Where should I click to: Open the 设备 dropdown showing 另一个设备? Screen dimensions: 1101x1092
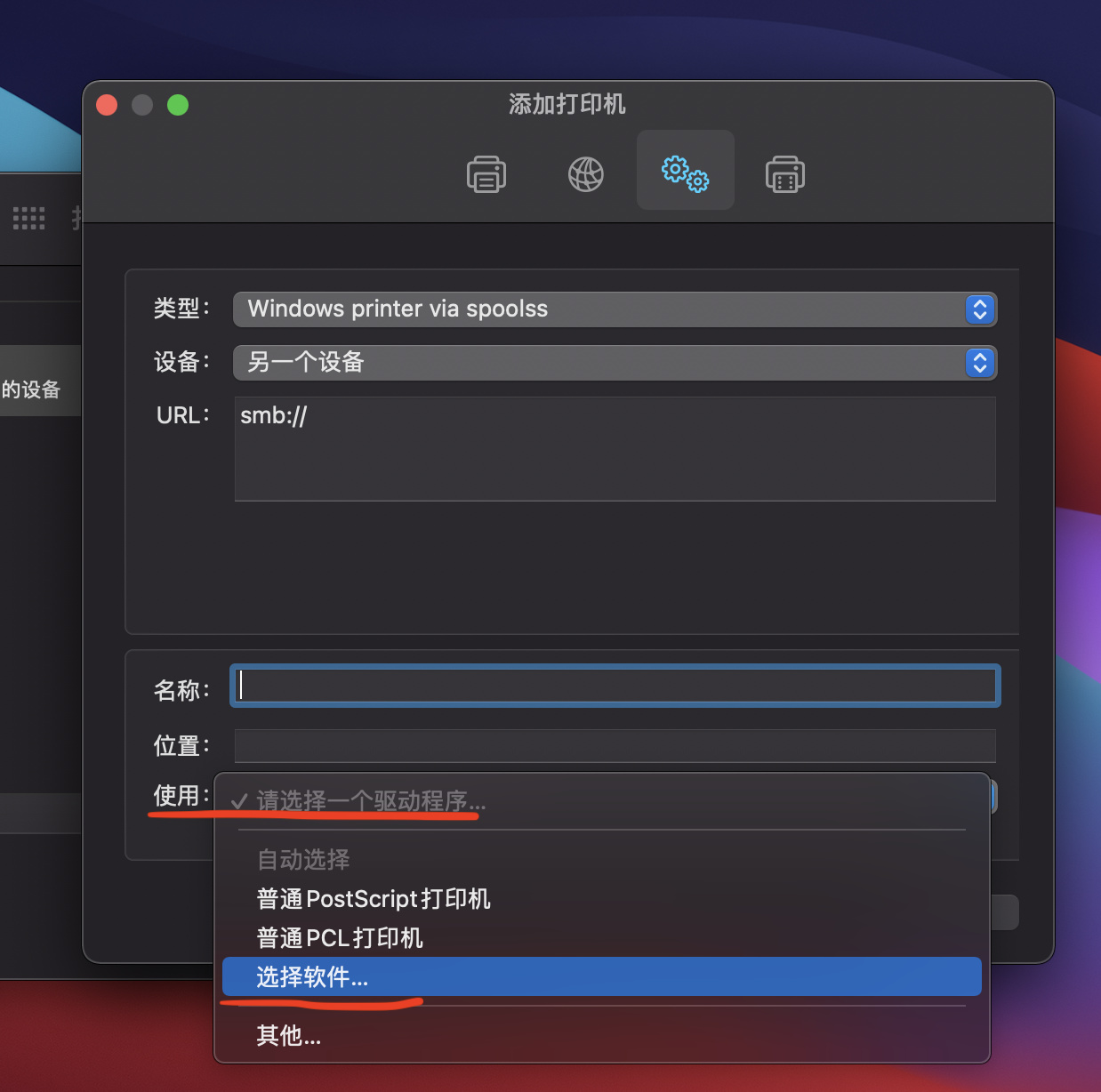pyautogui.click(x=615, y=363)
